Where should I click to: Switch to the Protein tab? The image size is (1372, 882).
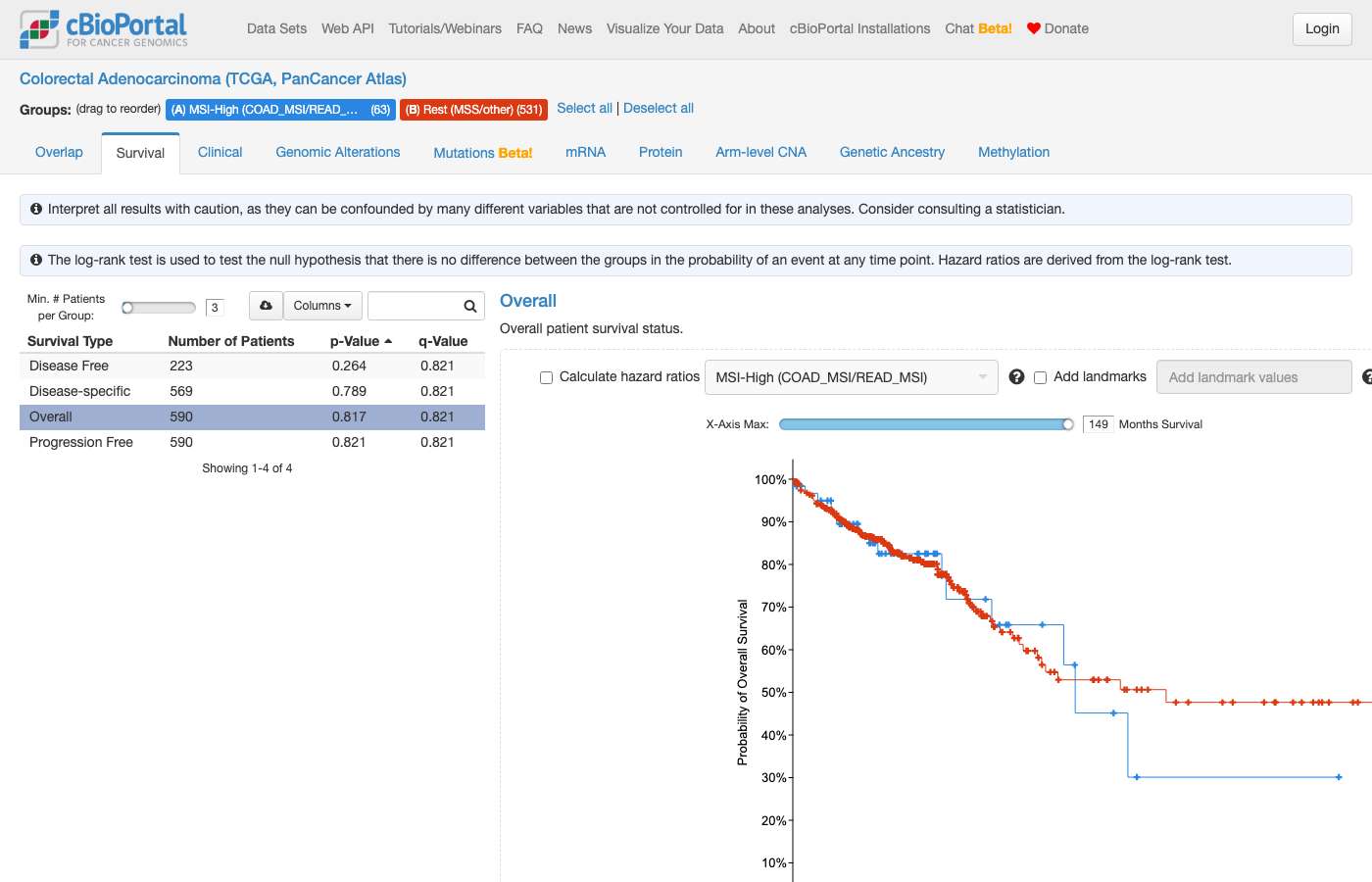[x=661, y=152]
